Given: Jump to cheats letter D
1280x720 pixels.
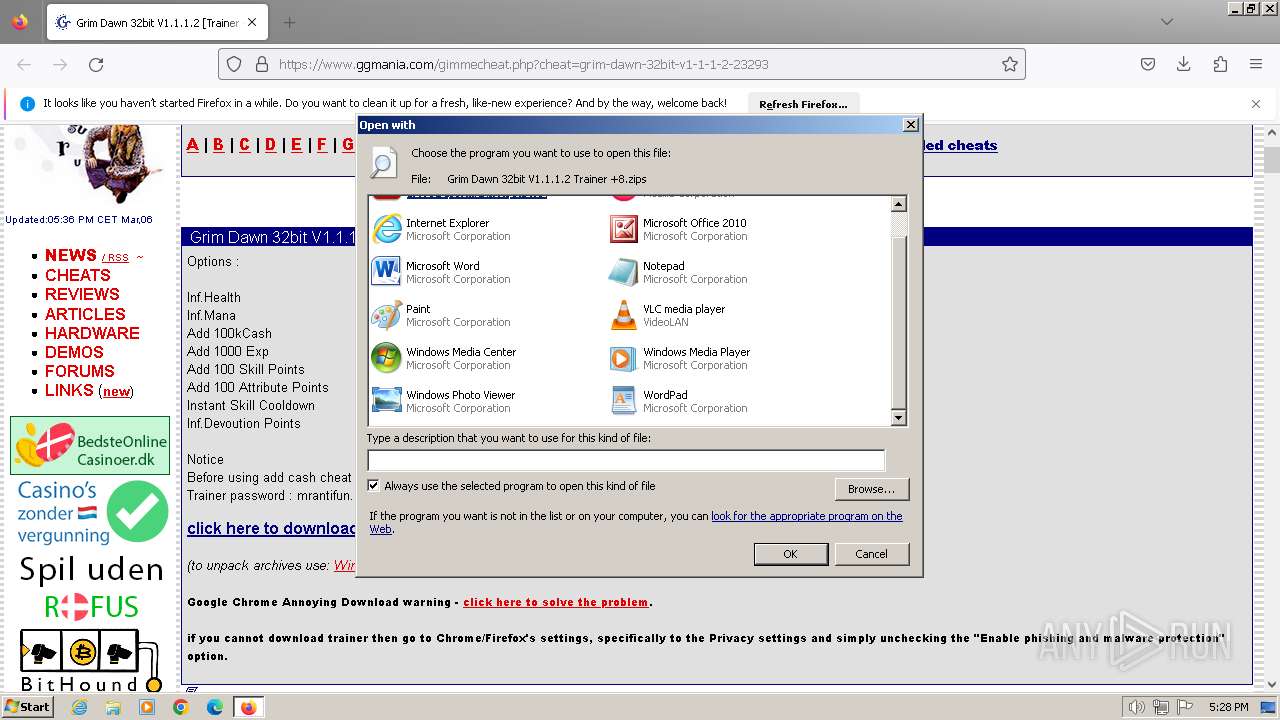Looking at the screenshot, I should click(270, 145).
